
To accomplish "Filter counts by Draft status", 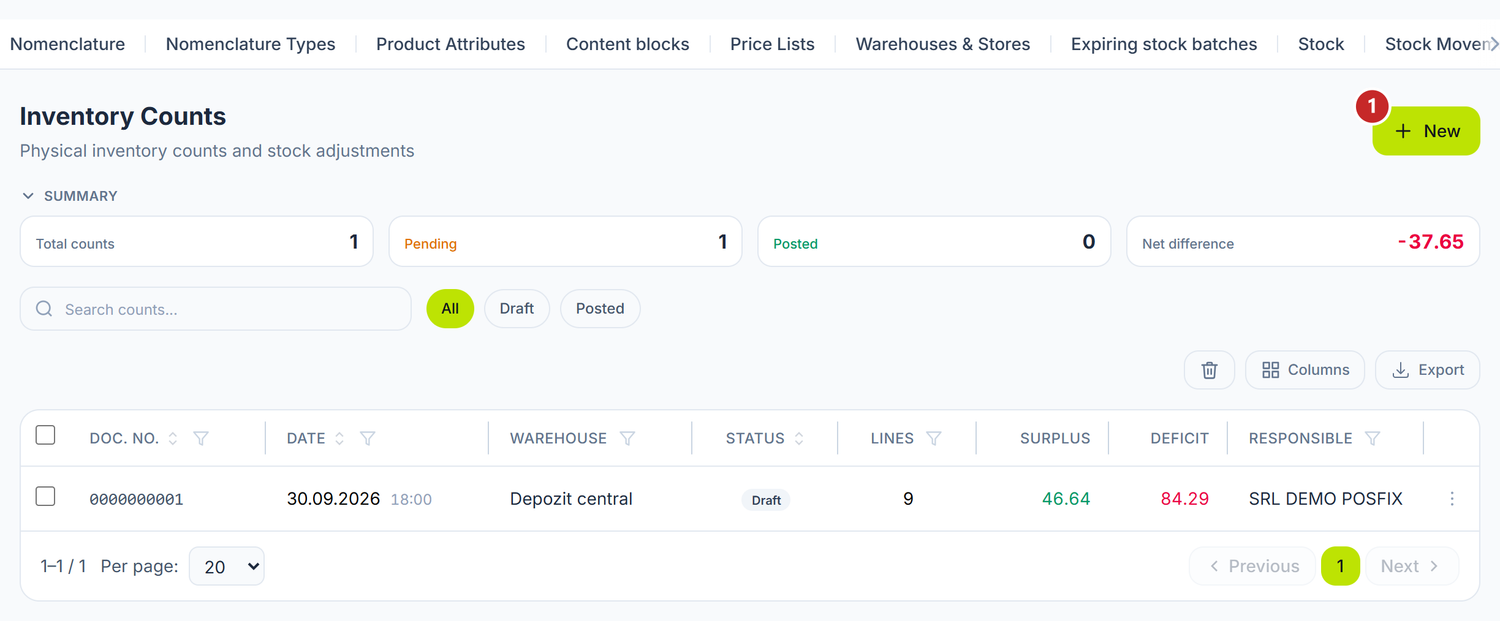I will (x=517, y=309).
